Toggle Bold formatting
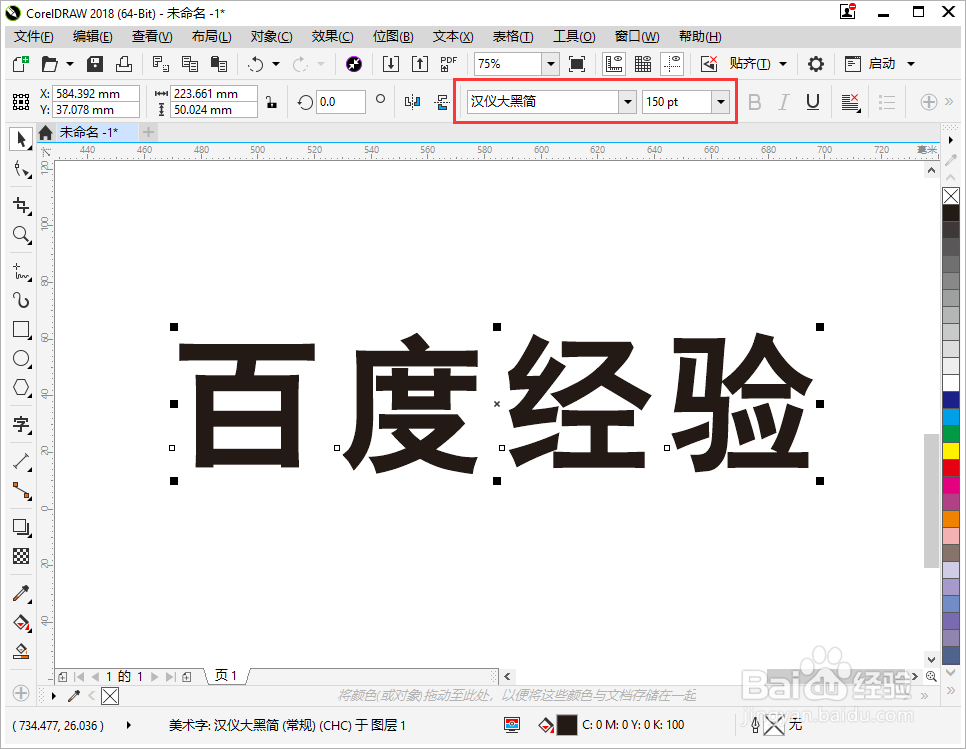The image size is (966, 749). coord(754,102)
